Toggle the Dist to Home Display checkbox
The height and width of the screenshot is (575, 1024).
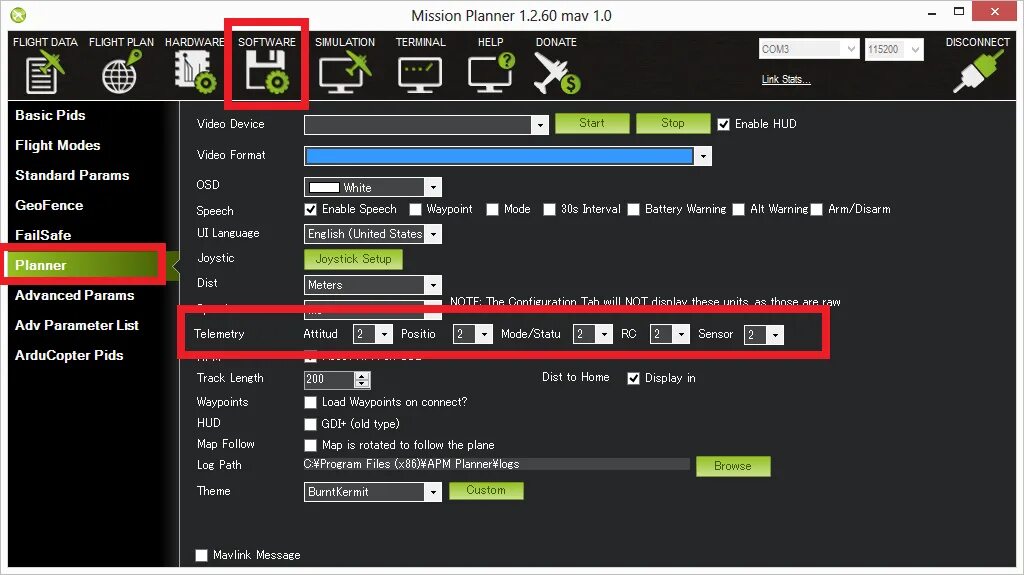[x=633, y=378]
